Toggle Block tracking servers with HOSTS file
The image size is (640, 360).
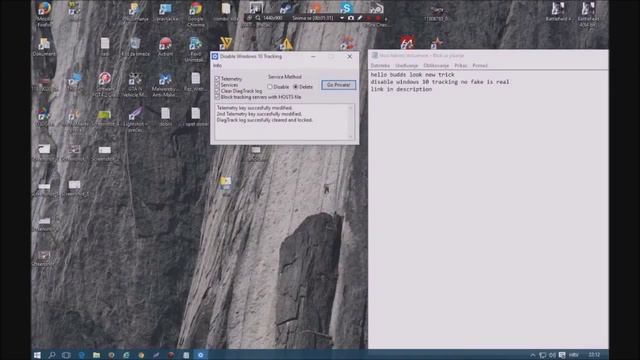point(217,97)
